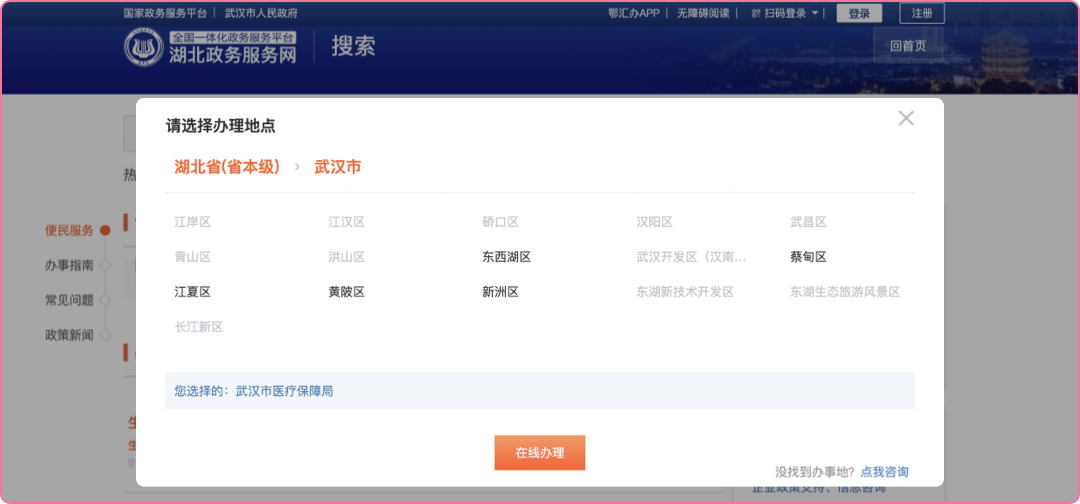Open 鄂汇办APP link in top bar
The image size is (1080, 504).
pyautogui.click(x=634, y=14)
